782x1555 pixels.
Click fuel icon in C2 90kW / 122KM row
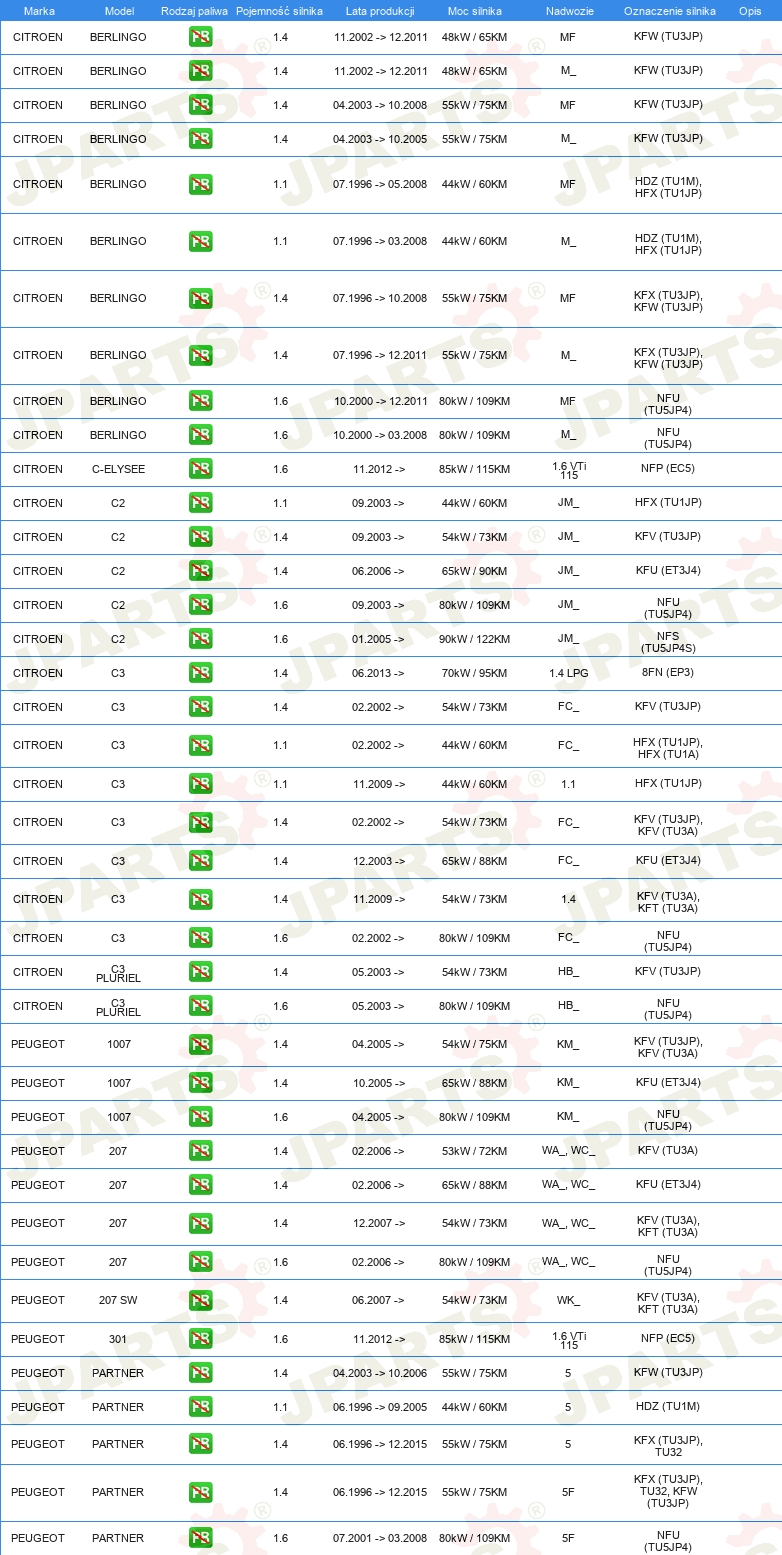[x=200, y=639]
